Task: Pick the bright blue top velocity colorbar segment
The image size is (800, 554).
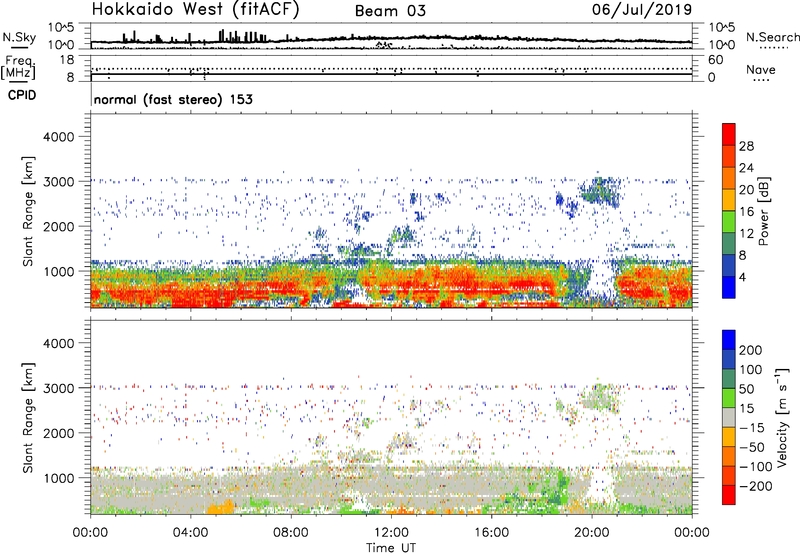Action: [x=729, y=340]
